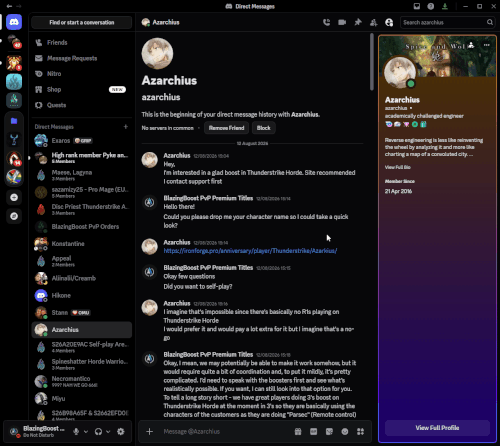500x446 pixels.
Task: Open the GIF picker
Action: [x=314, y=431]
